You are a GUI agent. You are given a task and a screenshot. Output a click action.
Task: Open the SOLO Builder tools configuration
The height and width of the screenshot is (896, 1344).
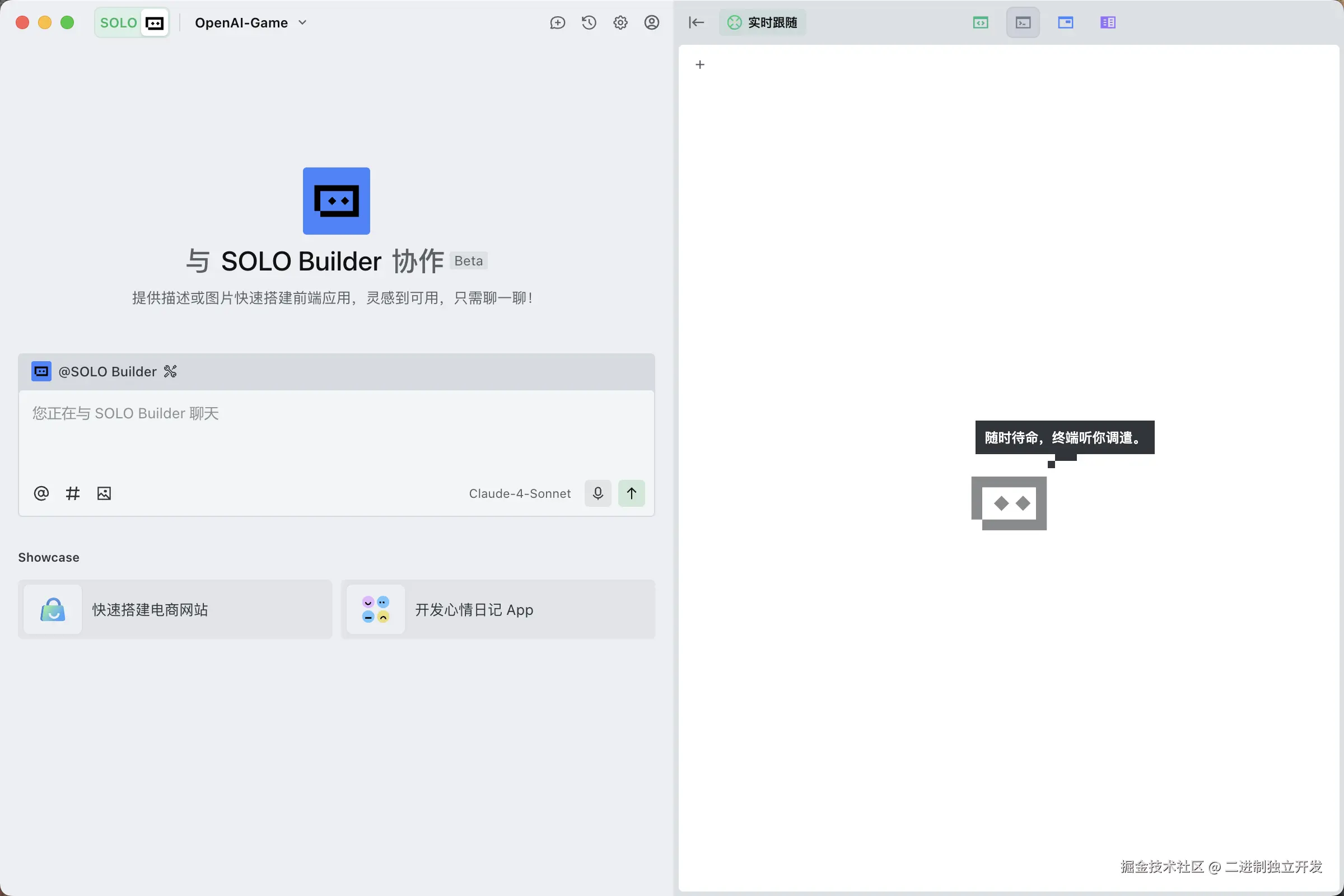click(170, 372)
